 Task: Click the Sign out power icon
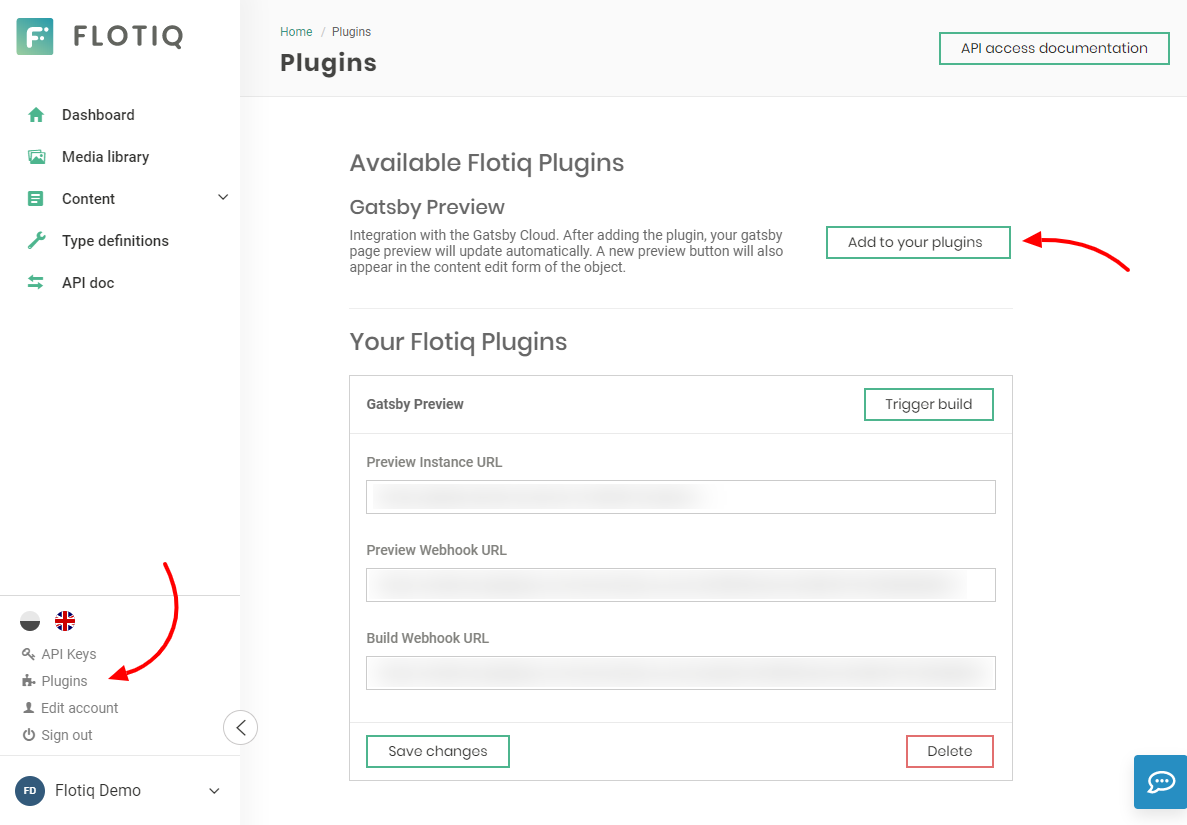coord(29,735)
